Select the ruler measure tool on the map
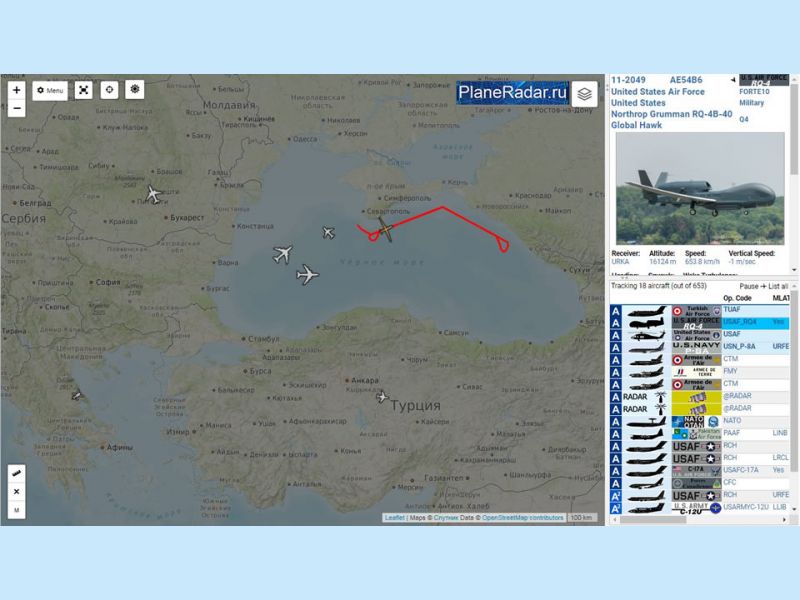Image resolution: width=800 pixels, height=600 pixels. [17, 473]
